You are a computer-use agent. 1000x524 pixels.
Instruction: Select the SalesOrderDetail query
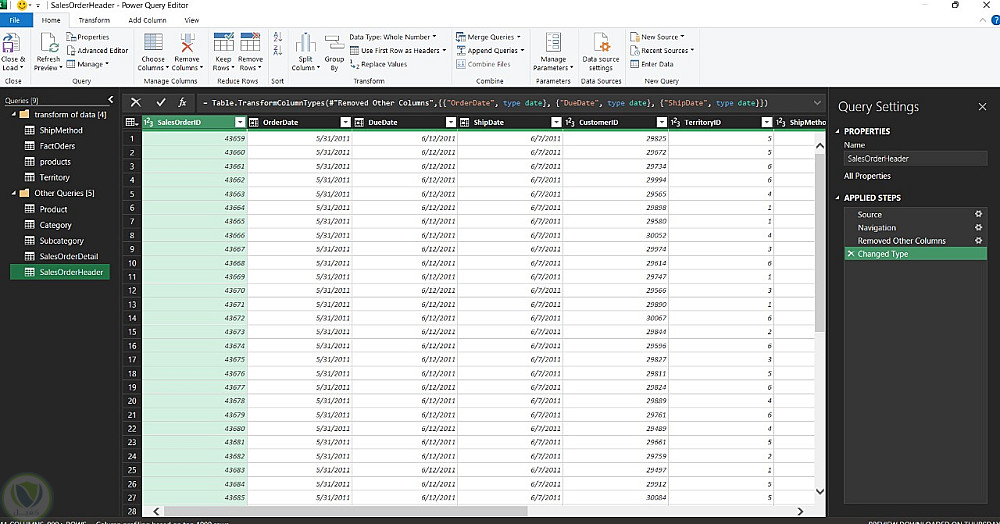[x=69, y=256]
